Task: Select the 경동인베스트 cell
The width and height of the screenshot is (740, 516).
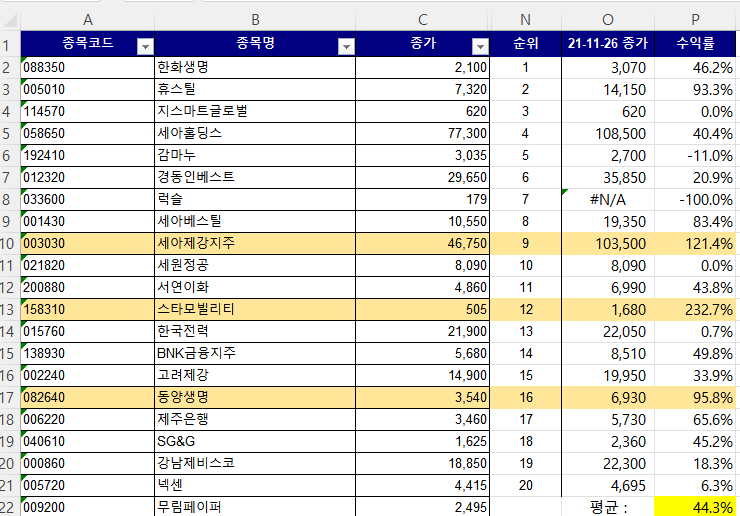Action: tap(255, 178)
